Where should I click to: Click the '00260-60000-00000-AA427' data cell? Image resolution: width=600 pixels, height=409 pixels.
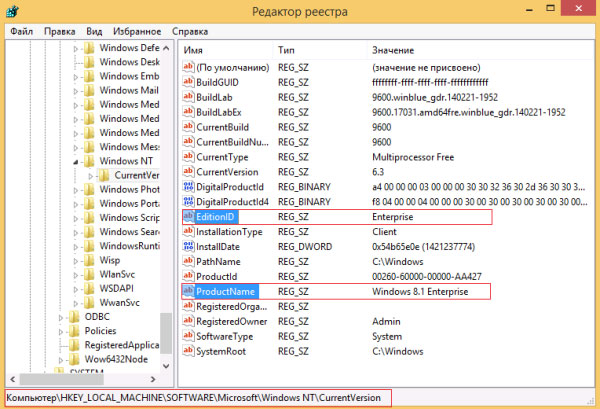click(427, 276)
